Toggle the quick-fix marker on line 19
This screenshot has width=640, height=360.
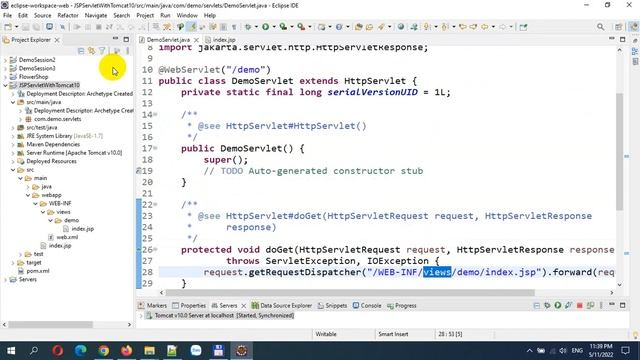coord(138,171)
